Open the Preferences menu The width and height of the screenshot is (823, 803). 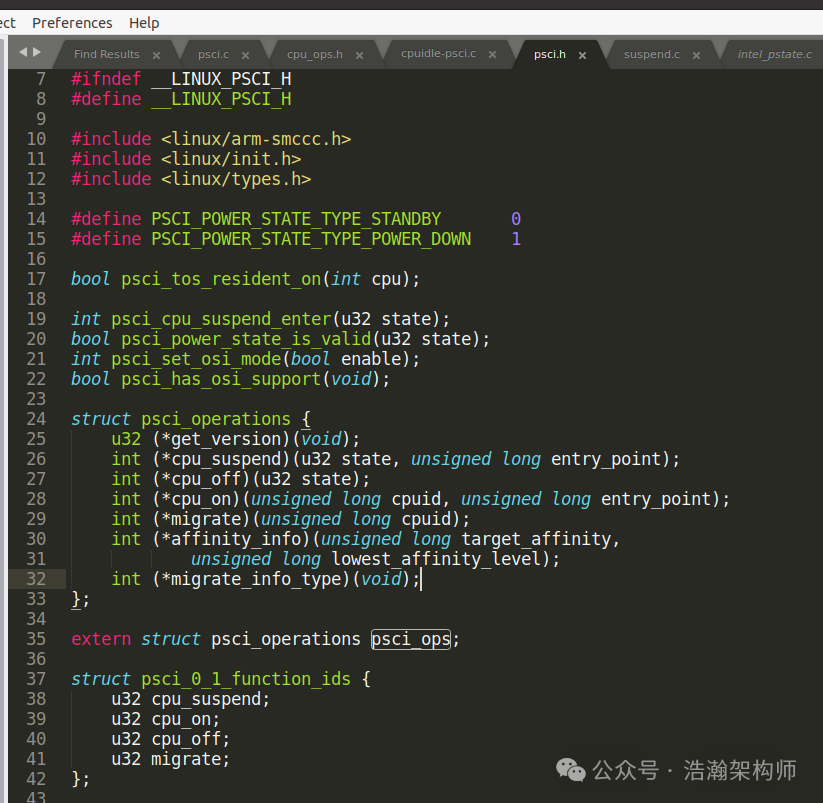(72, 23)
